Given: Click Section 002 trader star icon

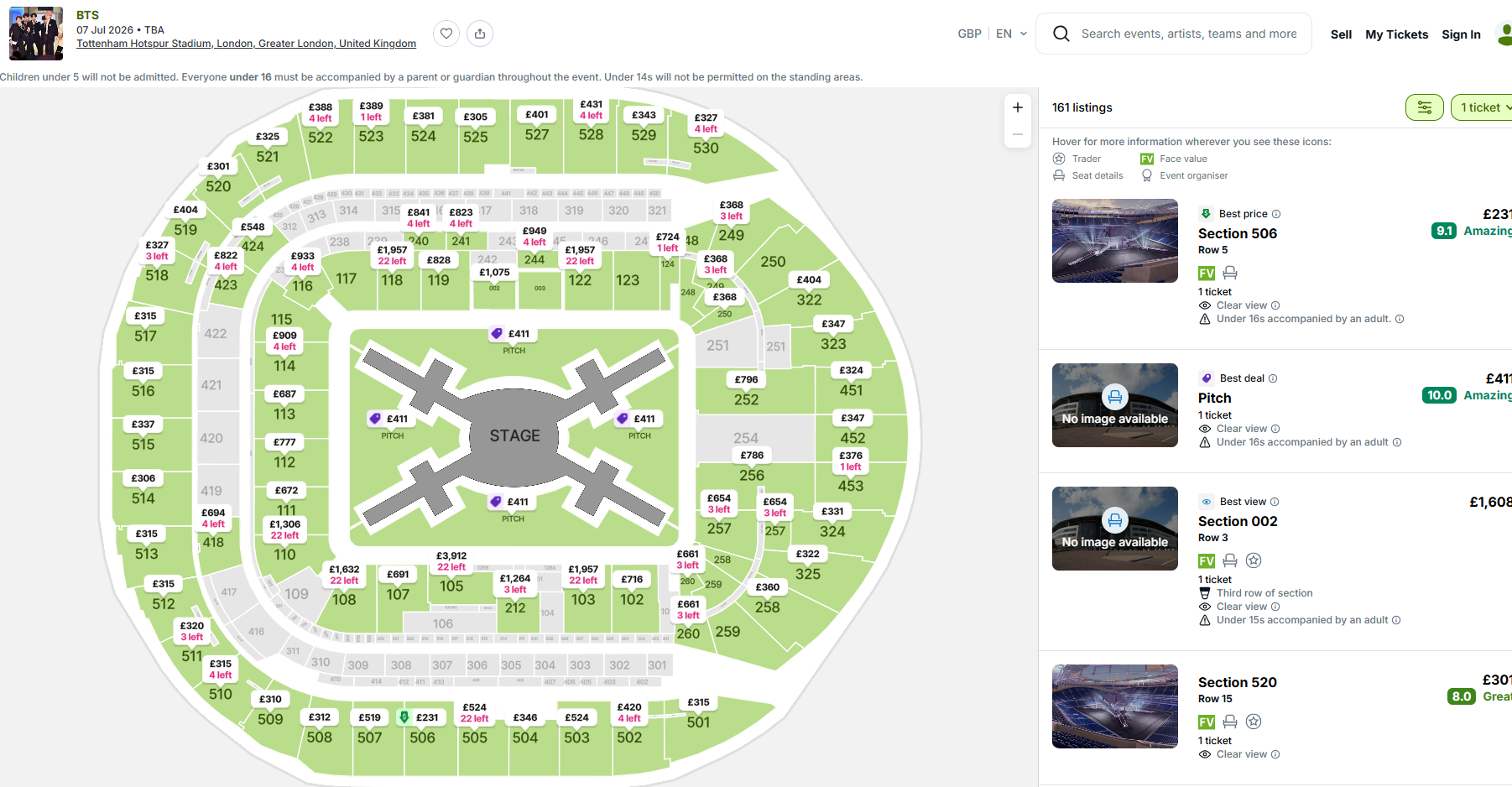Looking at the screenshot, I should (1254, 560).
